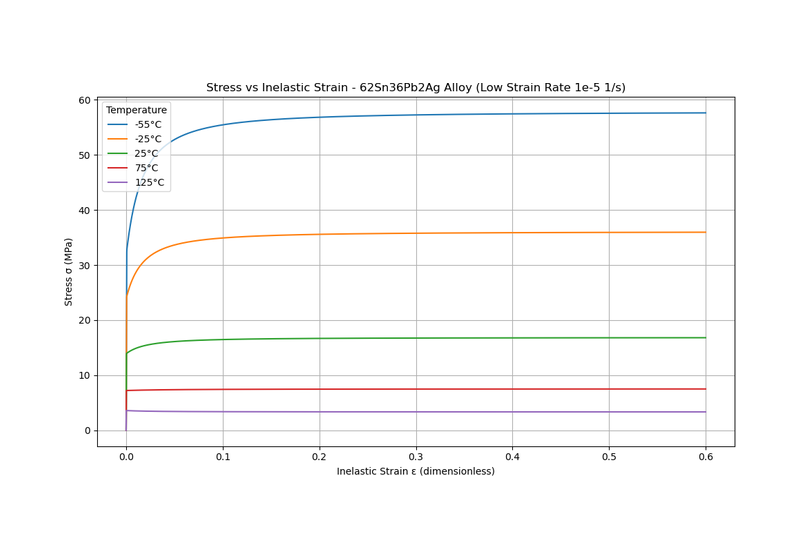The image size is (800, 560).
Task: Click the 'Stress σ (MPa)' y-axis label
Action: [68, 272]
